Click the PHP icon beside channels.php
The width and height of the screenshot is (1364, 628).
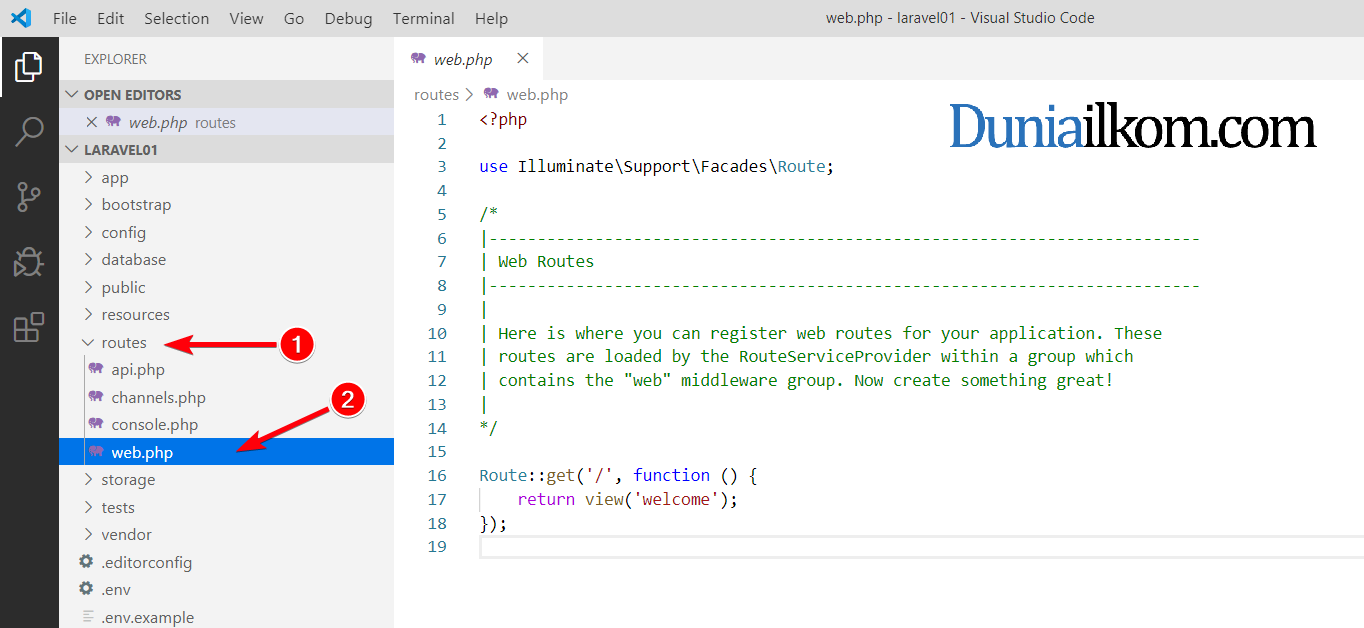point(96,397)
